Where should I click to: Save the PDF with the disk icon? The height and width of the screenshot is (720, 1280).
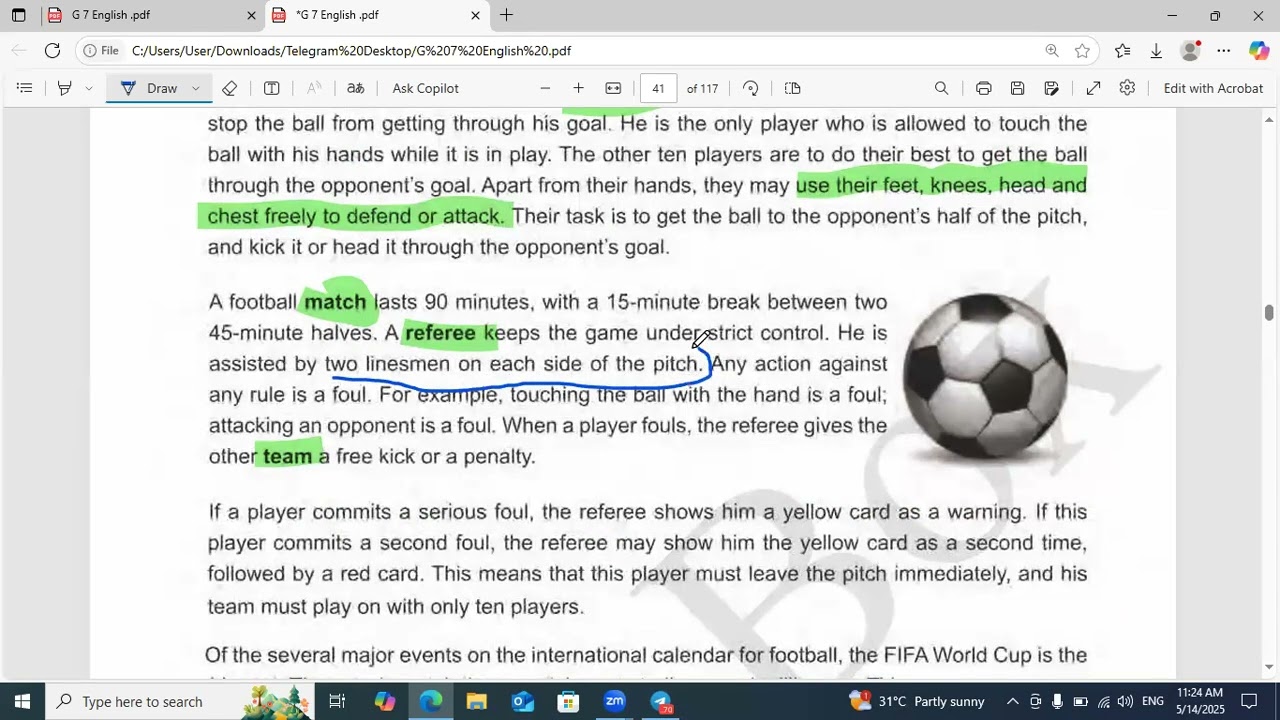pyautogui.click(x=1017, y=88)
